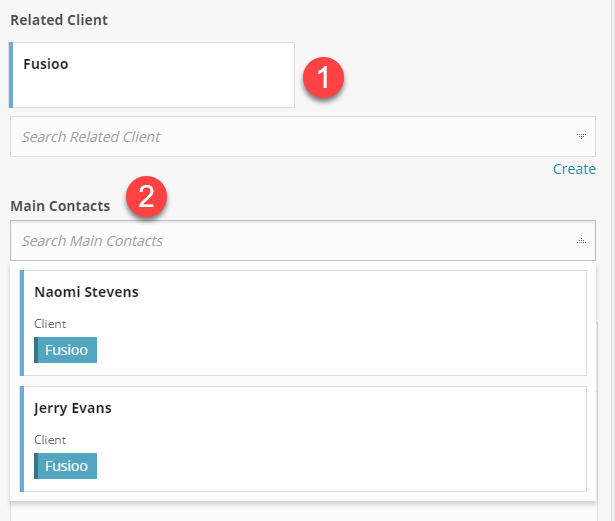Viewport: 615px width, 521px height.
Task: Click the blue left edge of Naomi Stevens card
Action: tap(22, 323)
